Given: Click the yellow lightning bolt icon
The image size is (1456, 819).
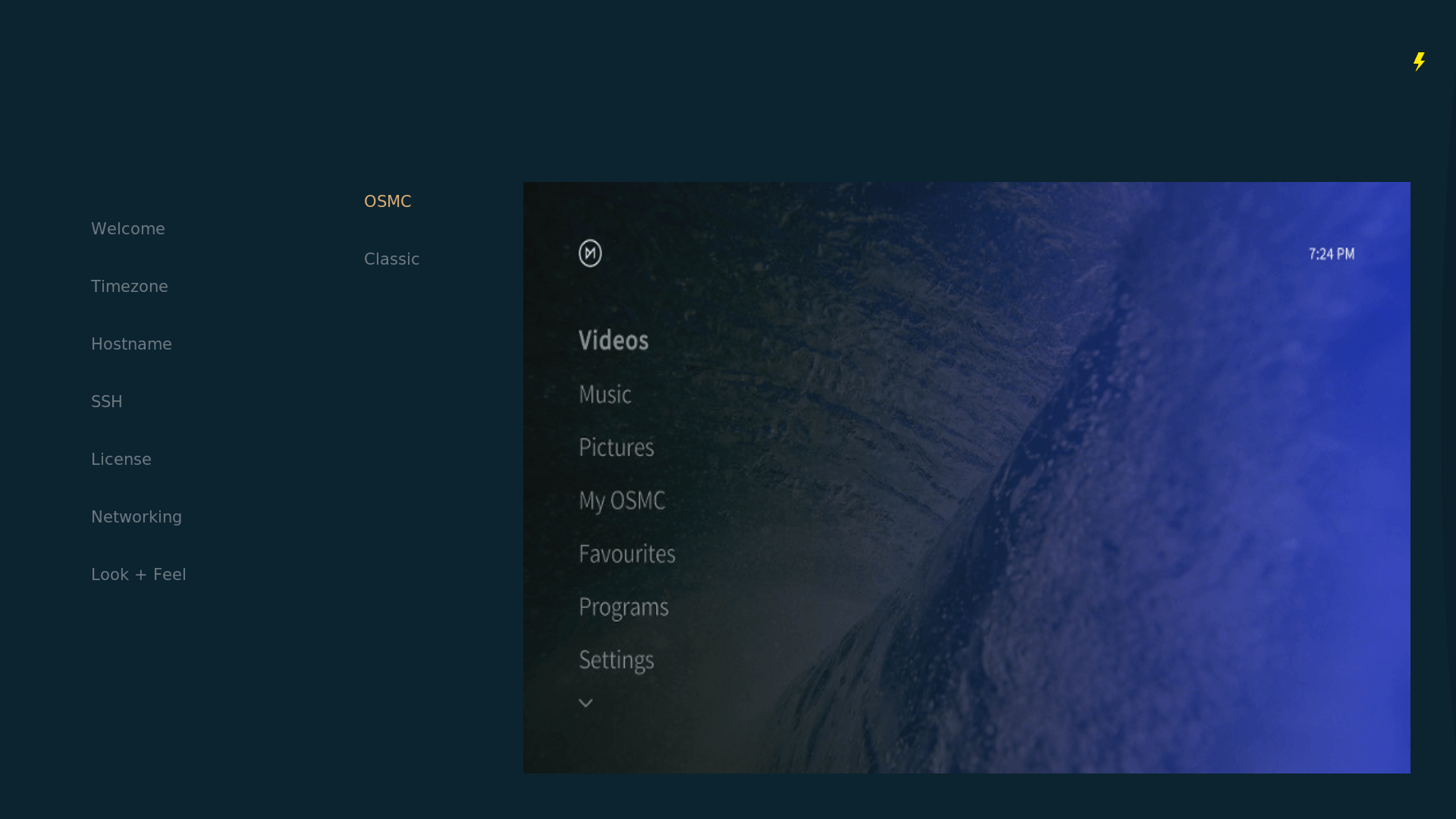Looking at the screenshot, I should (x=1419, y=61).
